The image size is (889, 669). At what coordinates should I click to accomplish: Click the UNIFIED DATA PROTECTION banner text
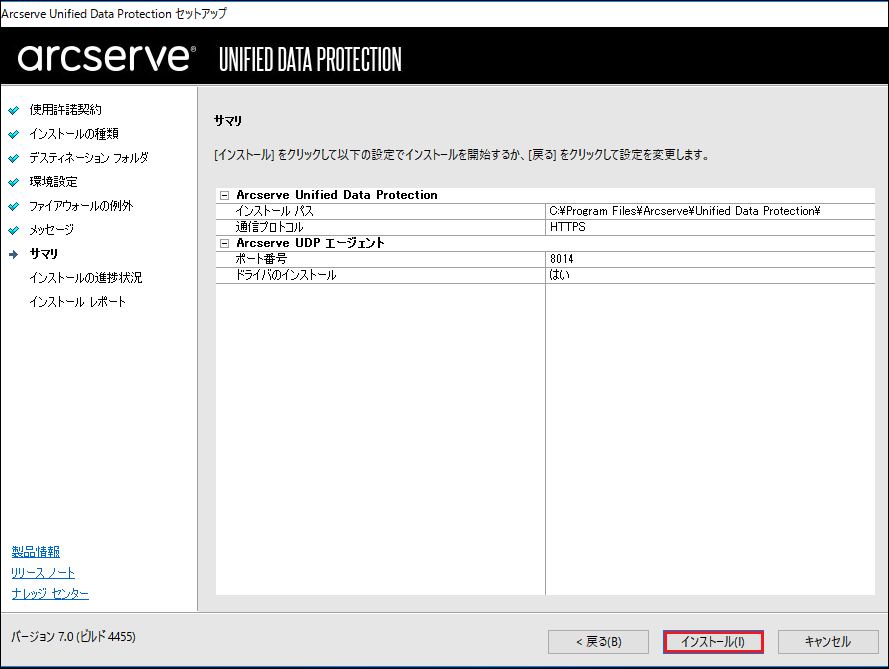point(310,59)
